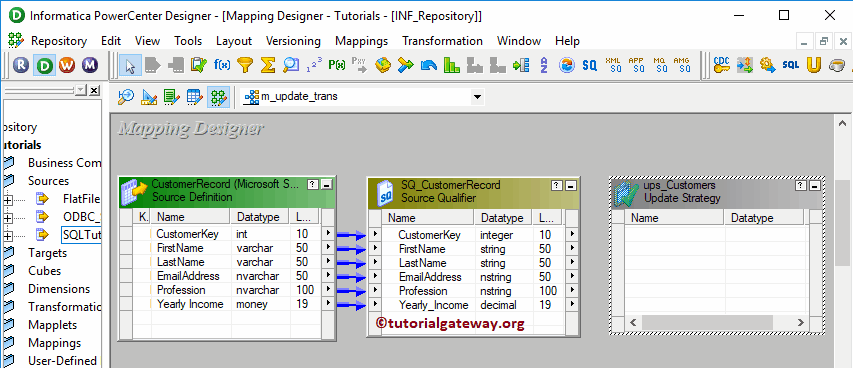
Task: Select the Cubes folder in navigator
Action: (45, 271)
